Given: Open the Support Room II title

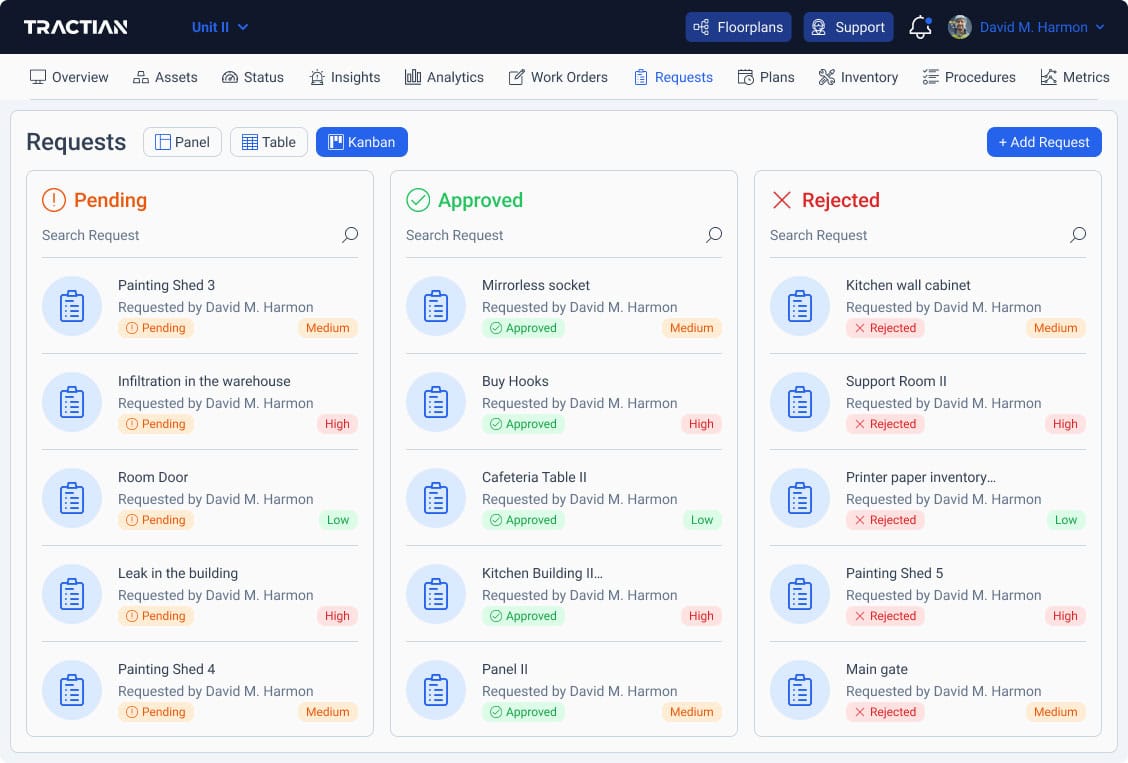Looking at the screenshot, I should [896, 381].
